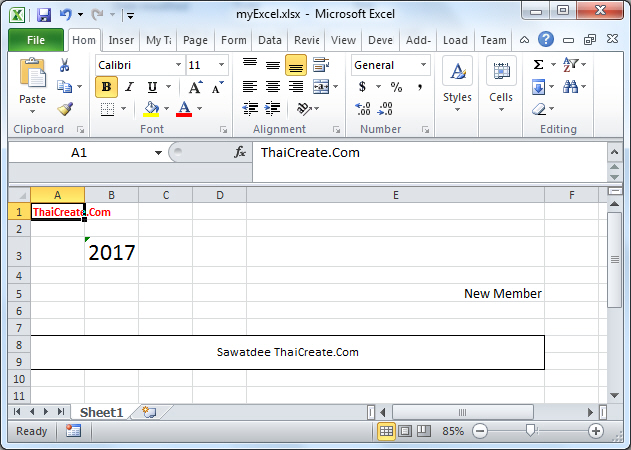Open the font size 11 dropdown
The image size is (631, 450).
pyautogui.click(x=221, y=65)
